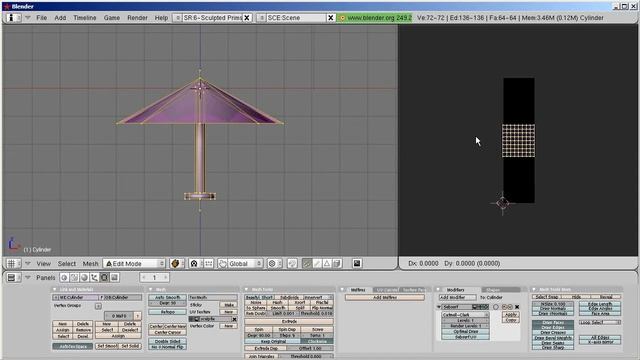The image size is (640, 360).
Task: Open the Timeline menu
Action: [84, 18]
